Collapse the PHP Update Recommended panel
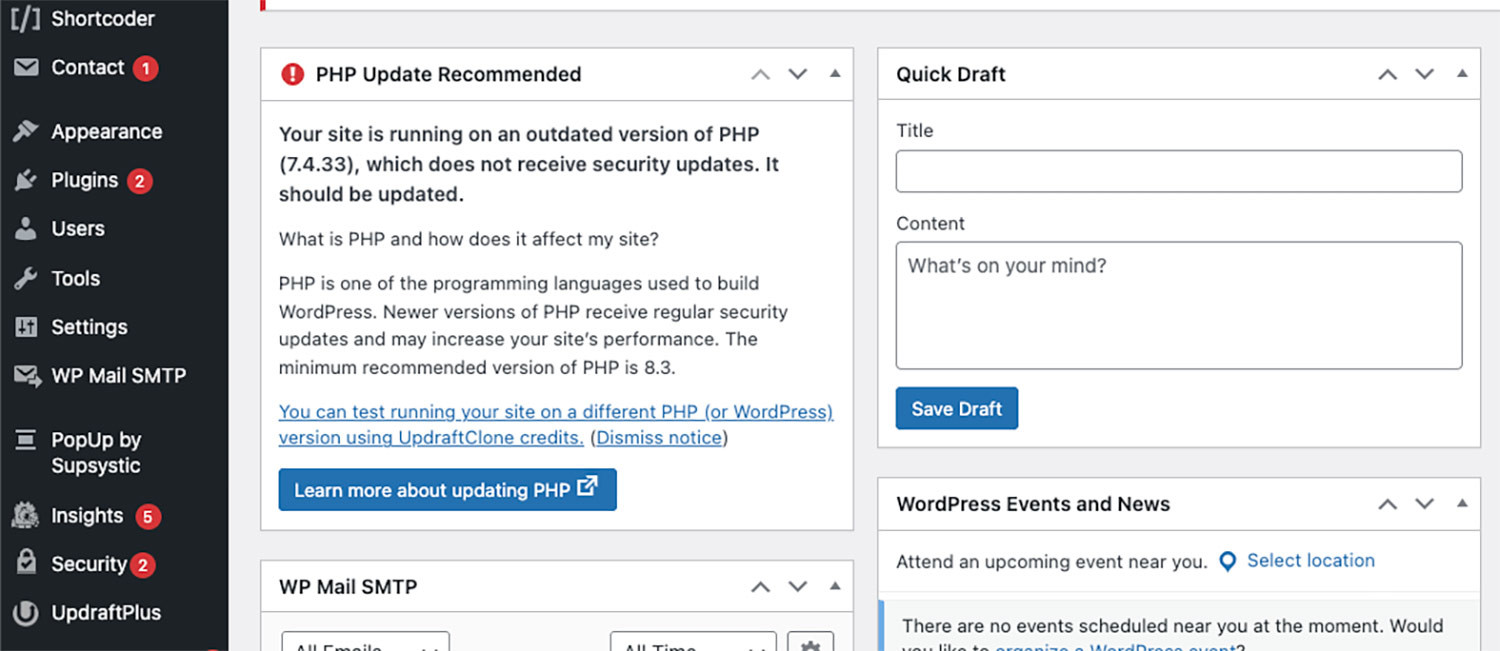 pos(835,73)
